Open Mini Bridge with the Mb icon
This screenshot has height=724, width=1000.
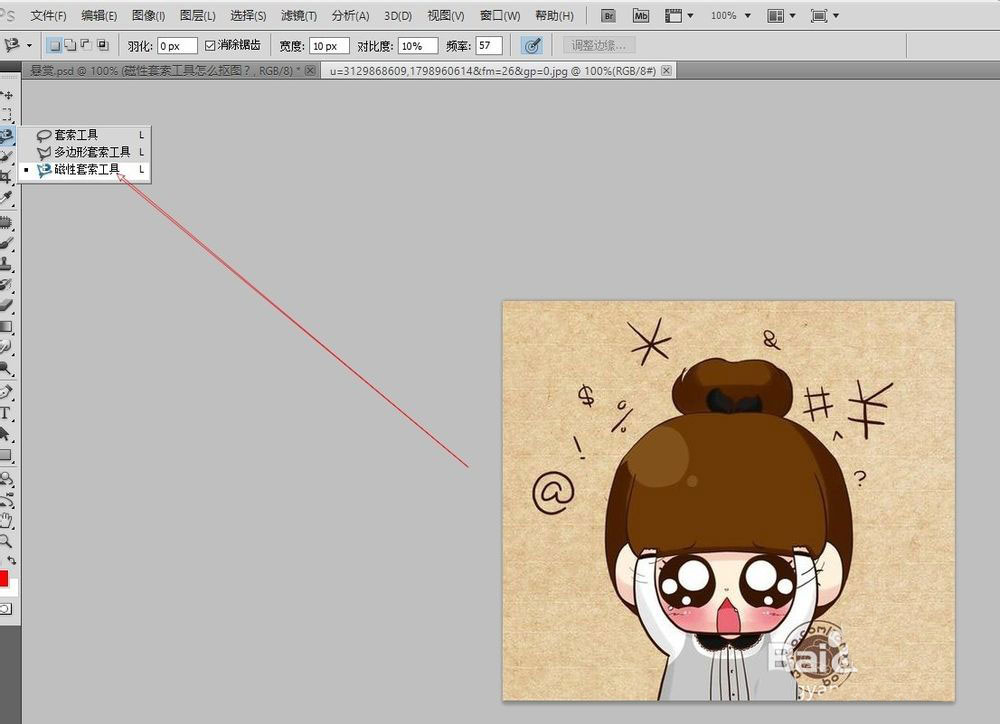(640, 16)
